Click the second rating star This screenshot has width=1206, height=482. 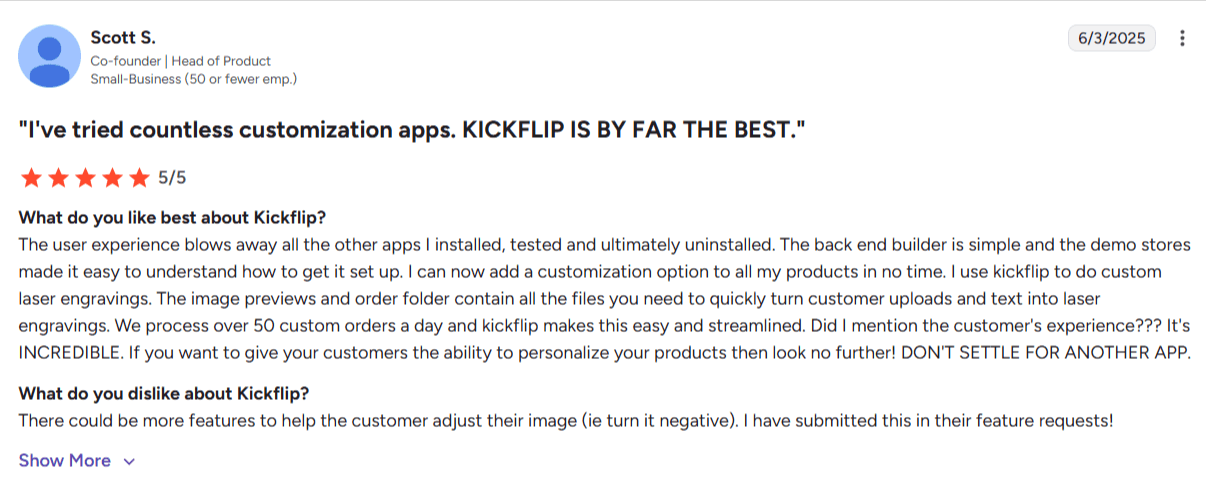tap(58, 178)
